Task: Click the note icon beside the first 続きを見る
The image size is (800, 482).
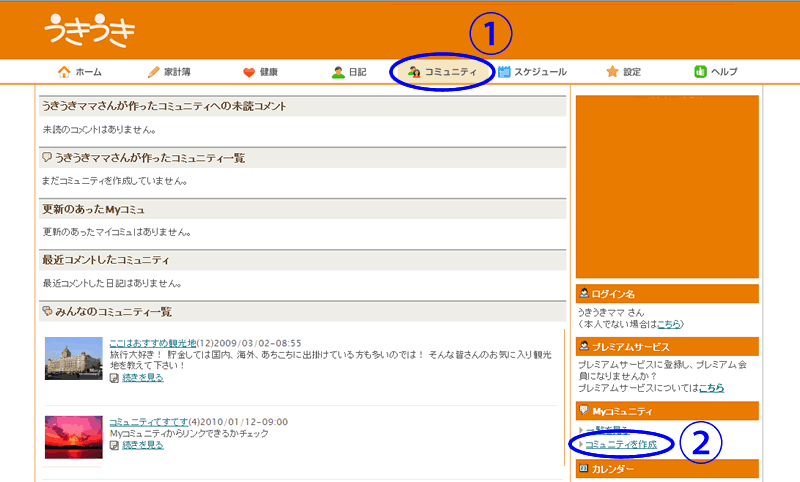Action: pyautogui.click(x=114, y=378)
